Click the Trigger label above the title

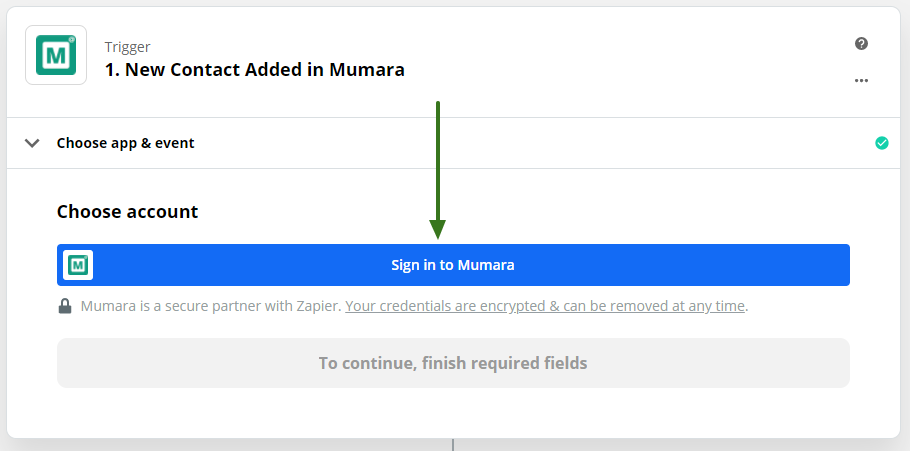click(x=127, y=47)
